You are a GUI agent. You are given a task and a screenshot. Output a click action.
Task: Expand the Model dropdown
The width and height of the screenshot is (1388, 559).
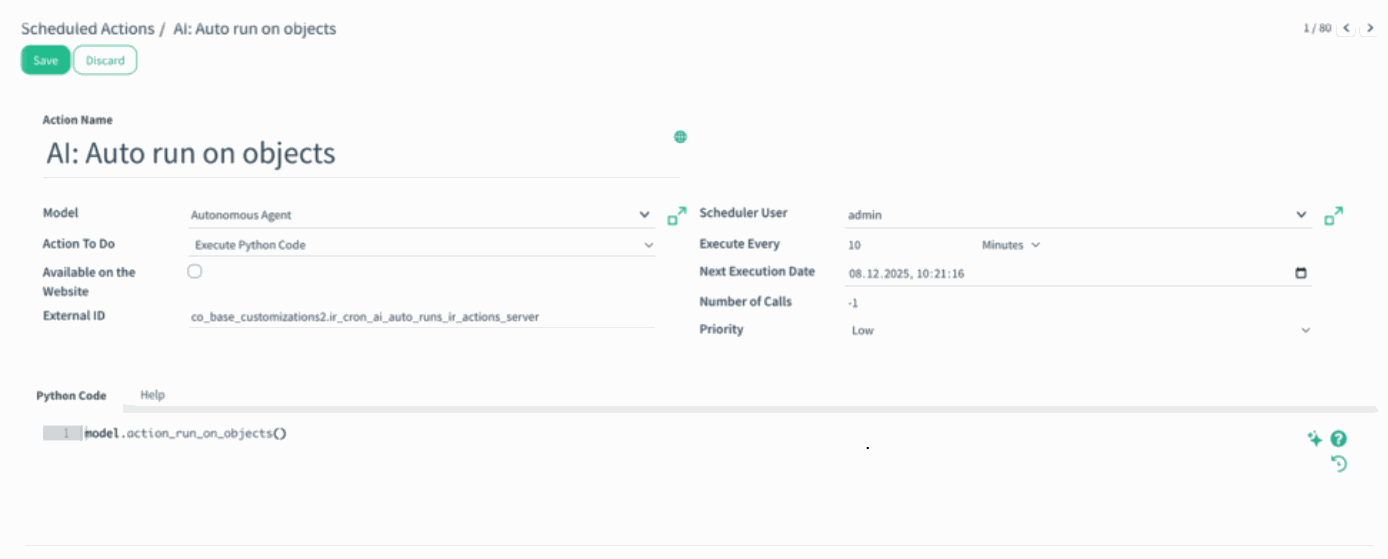(644, 215)
